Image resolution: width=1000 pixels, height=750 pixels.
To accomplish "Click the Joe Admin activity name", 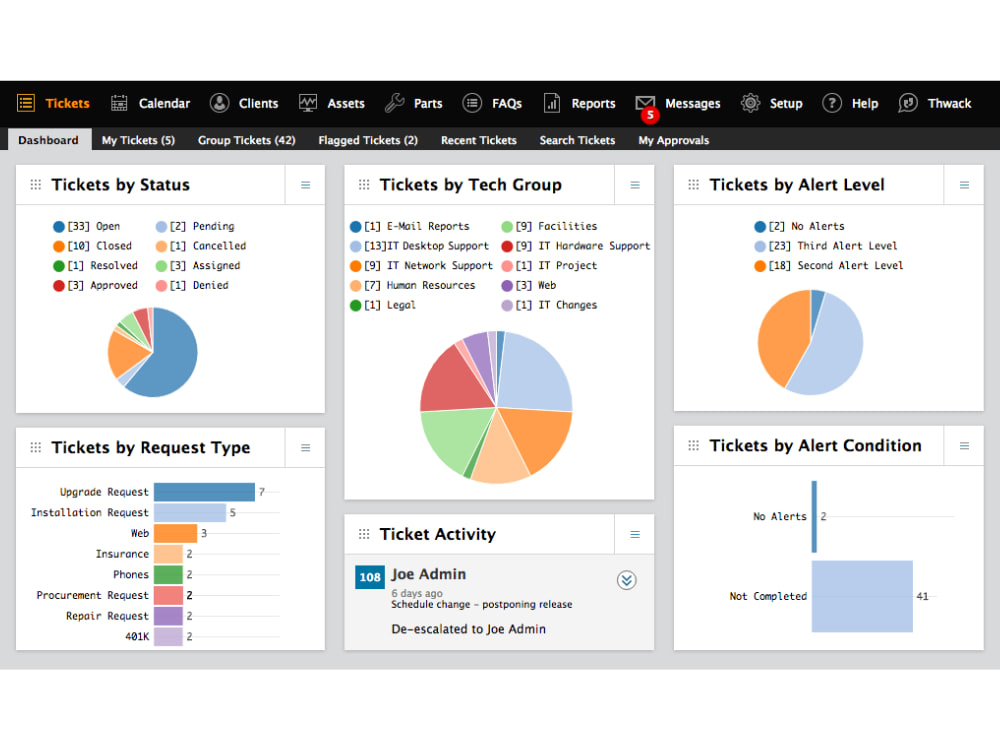I will tap(429, 574).
